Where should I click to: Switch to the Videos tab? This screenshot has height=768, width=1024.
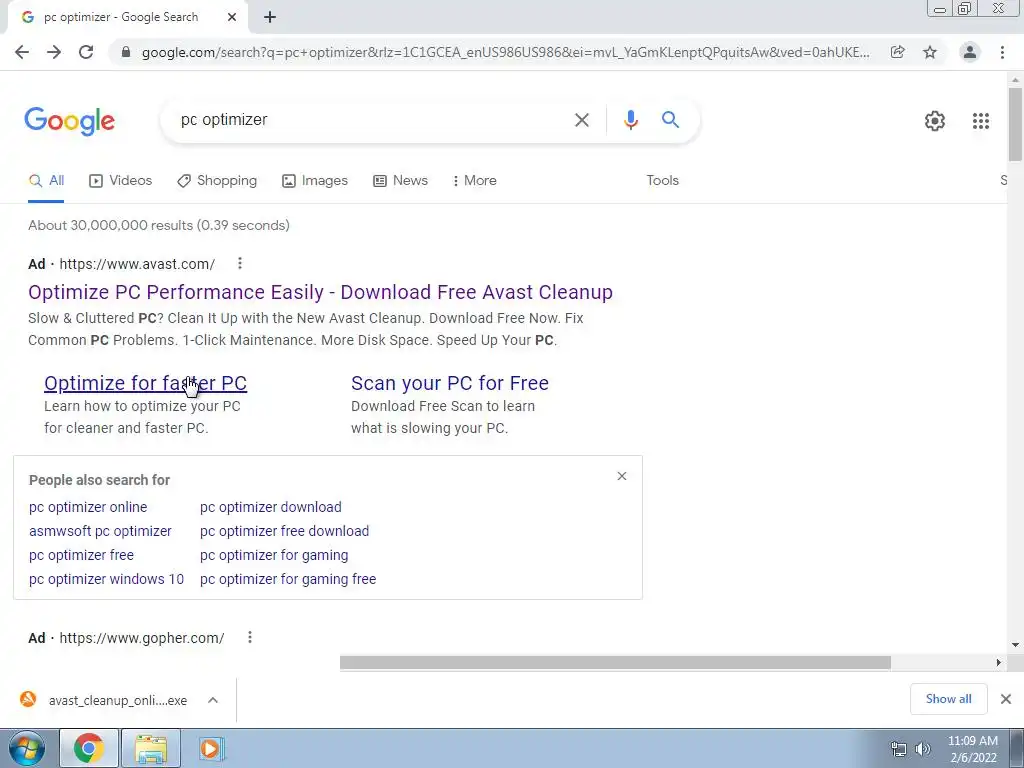point(120,181)
